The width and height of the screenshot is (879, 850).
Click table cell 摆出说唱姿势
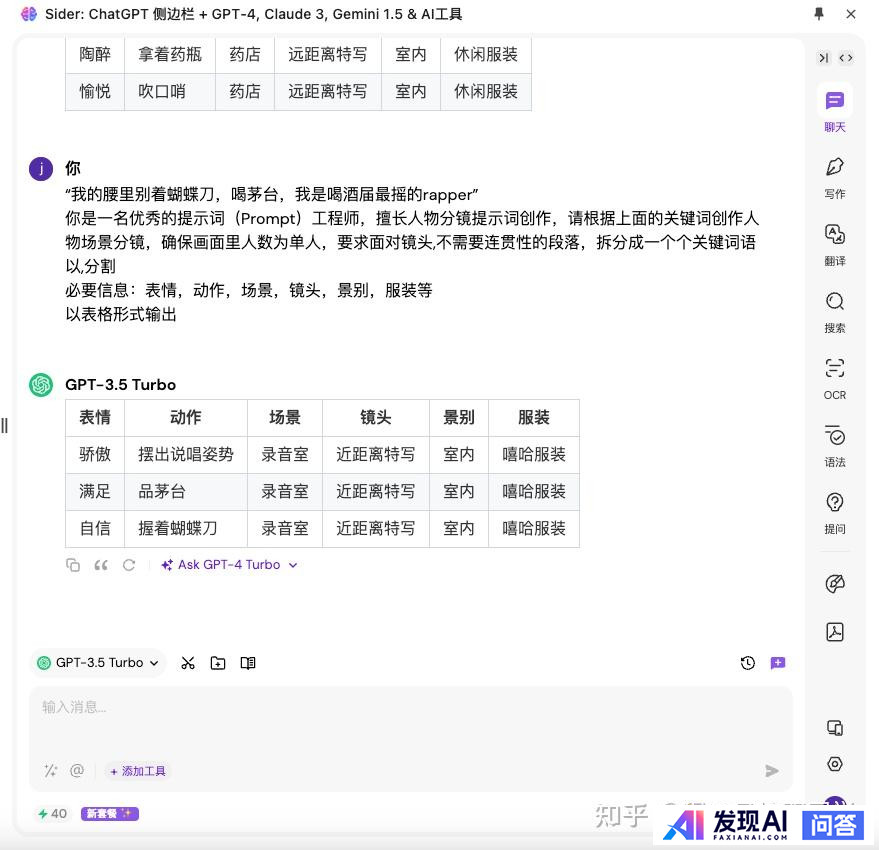click(x=186, y=454)
